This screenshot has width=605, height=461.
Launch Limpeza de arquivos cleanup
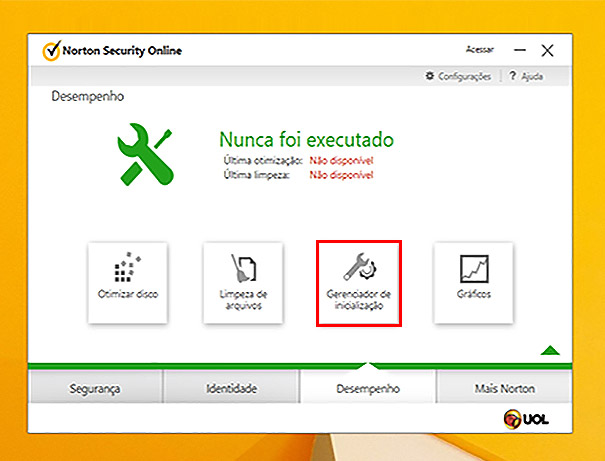[243, 283]
